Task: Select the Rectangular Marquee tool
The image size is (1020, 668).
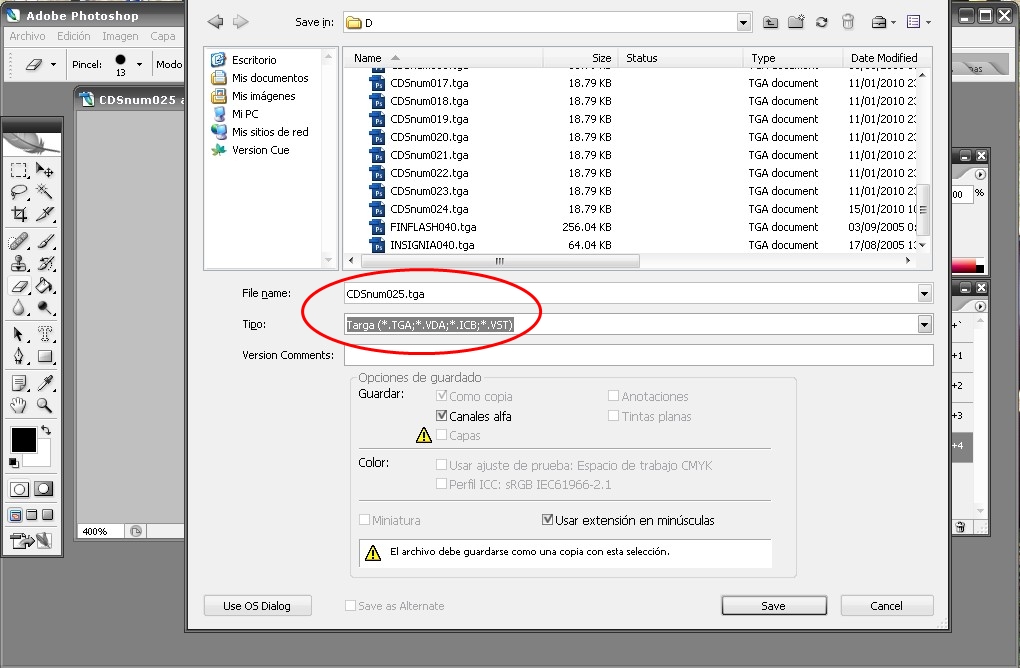Action: 19,170
